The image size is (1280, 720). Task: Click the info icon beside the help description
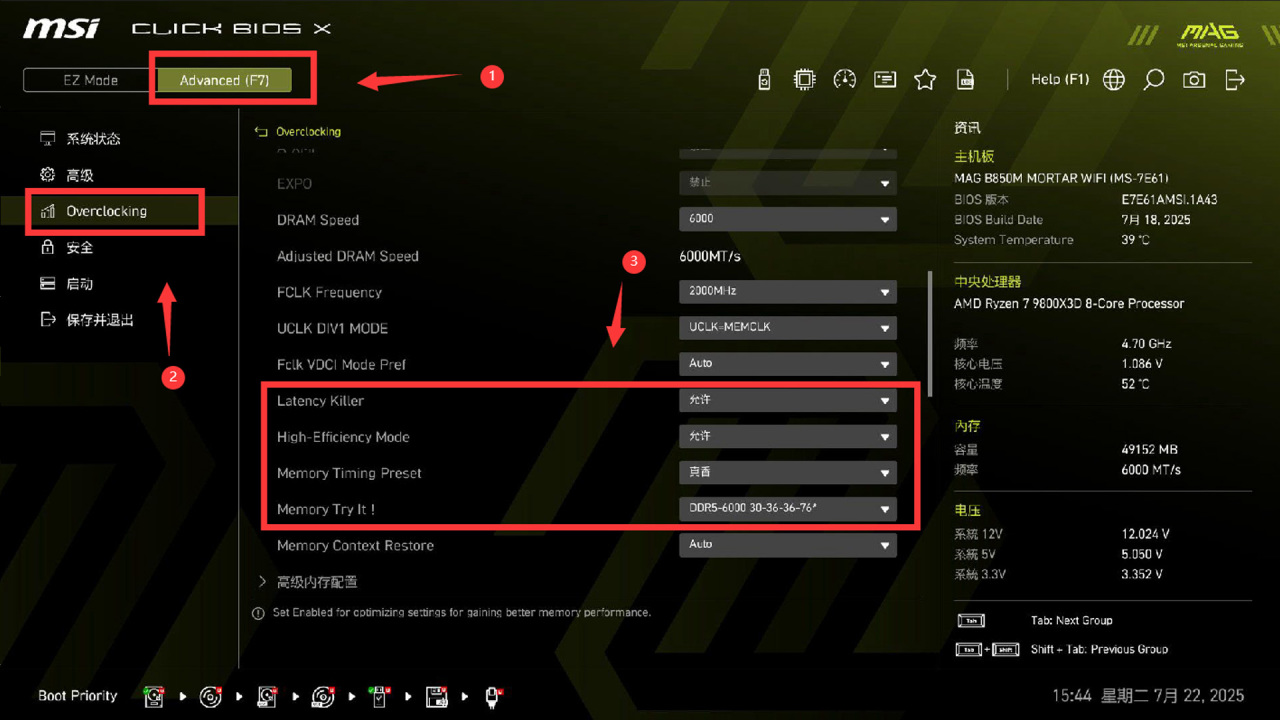(258, 613)
